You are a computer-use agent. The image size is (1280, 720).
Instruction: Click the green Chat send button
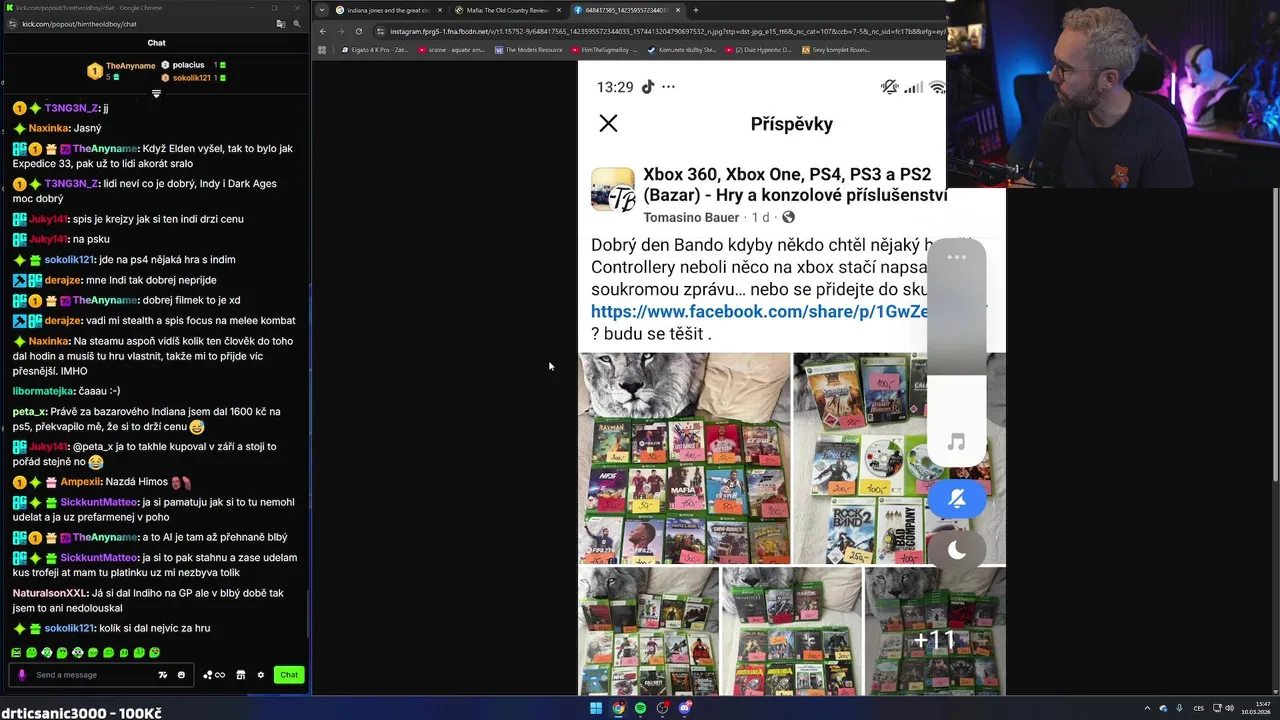pos(289,675)
